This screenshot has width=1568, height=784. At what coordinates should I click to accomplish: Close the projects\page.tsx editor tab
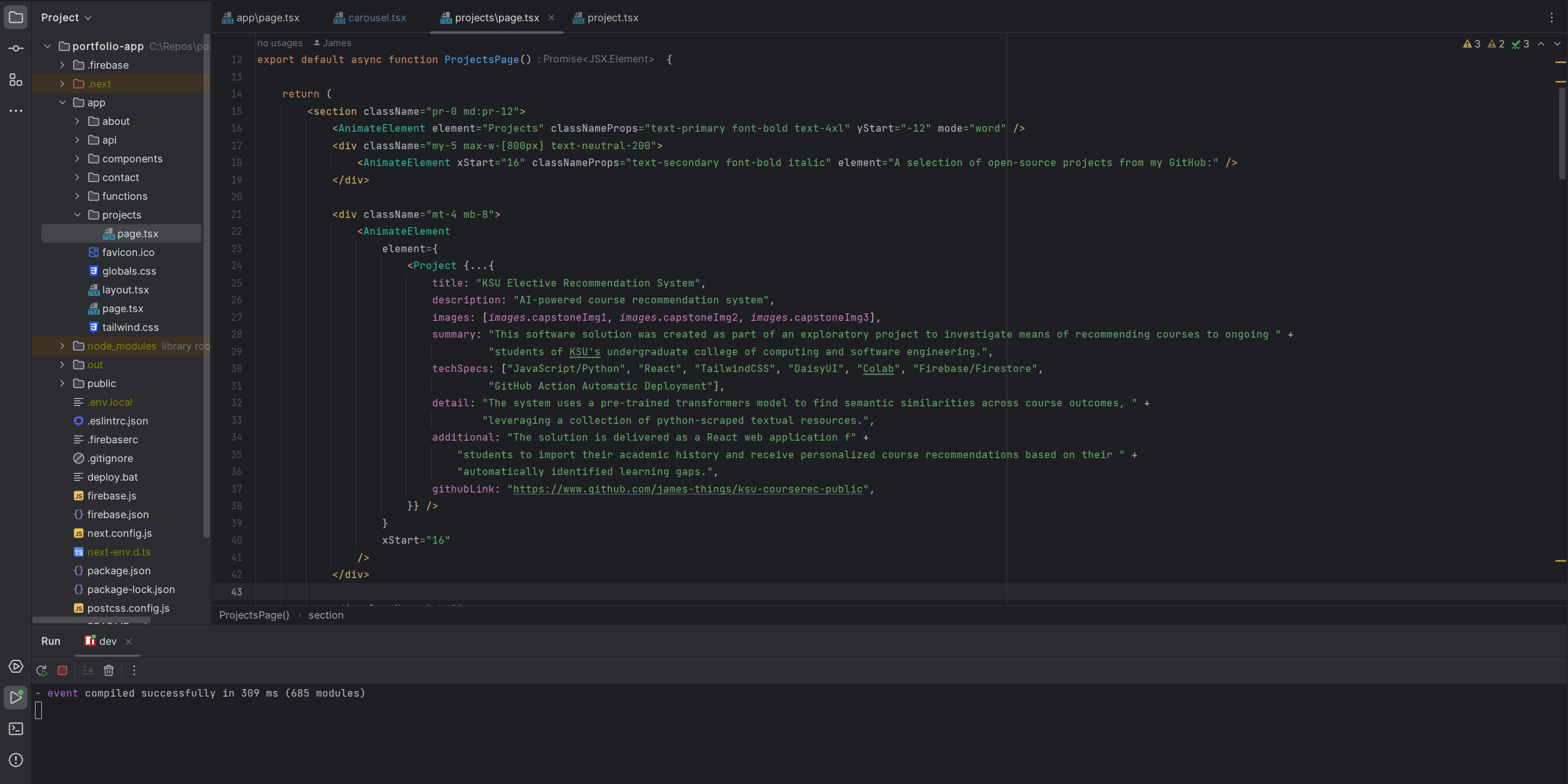click(x=551, y=17)
